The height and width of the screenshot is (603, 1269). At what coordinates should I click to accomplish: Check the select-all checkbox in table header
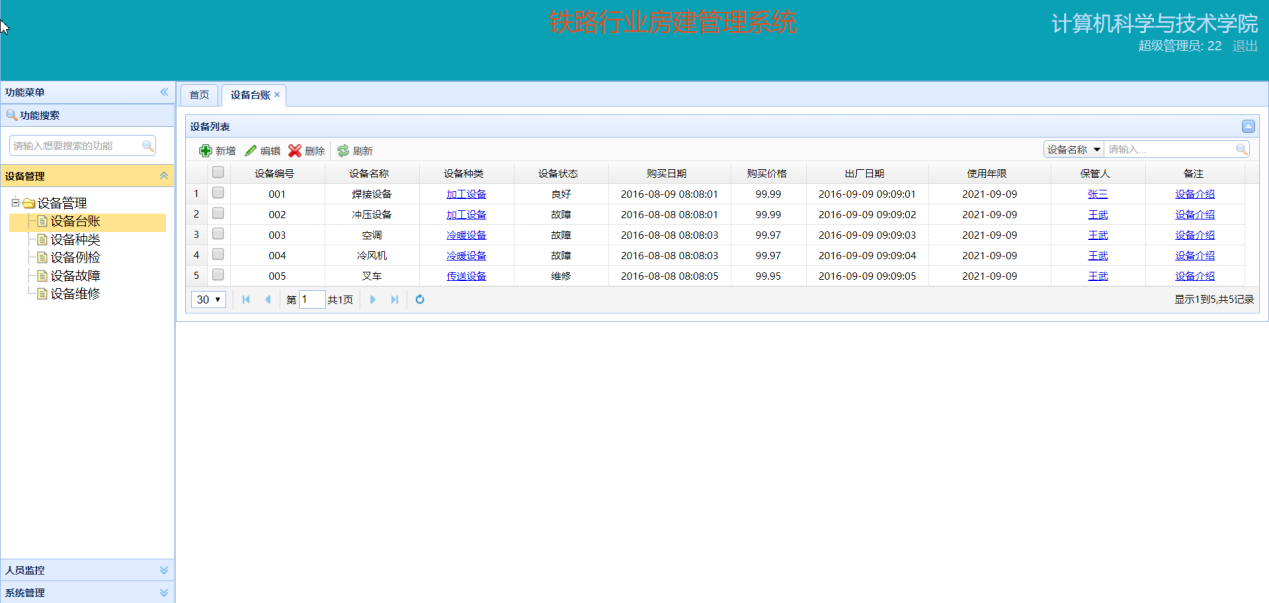218,173
